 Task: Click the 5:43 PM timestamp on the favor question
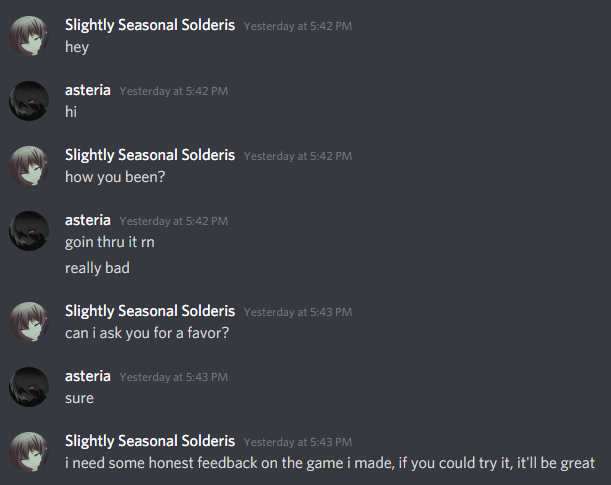[297, 312]
